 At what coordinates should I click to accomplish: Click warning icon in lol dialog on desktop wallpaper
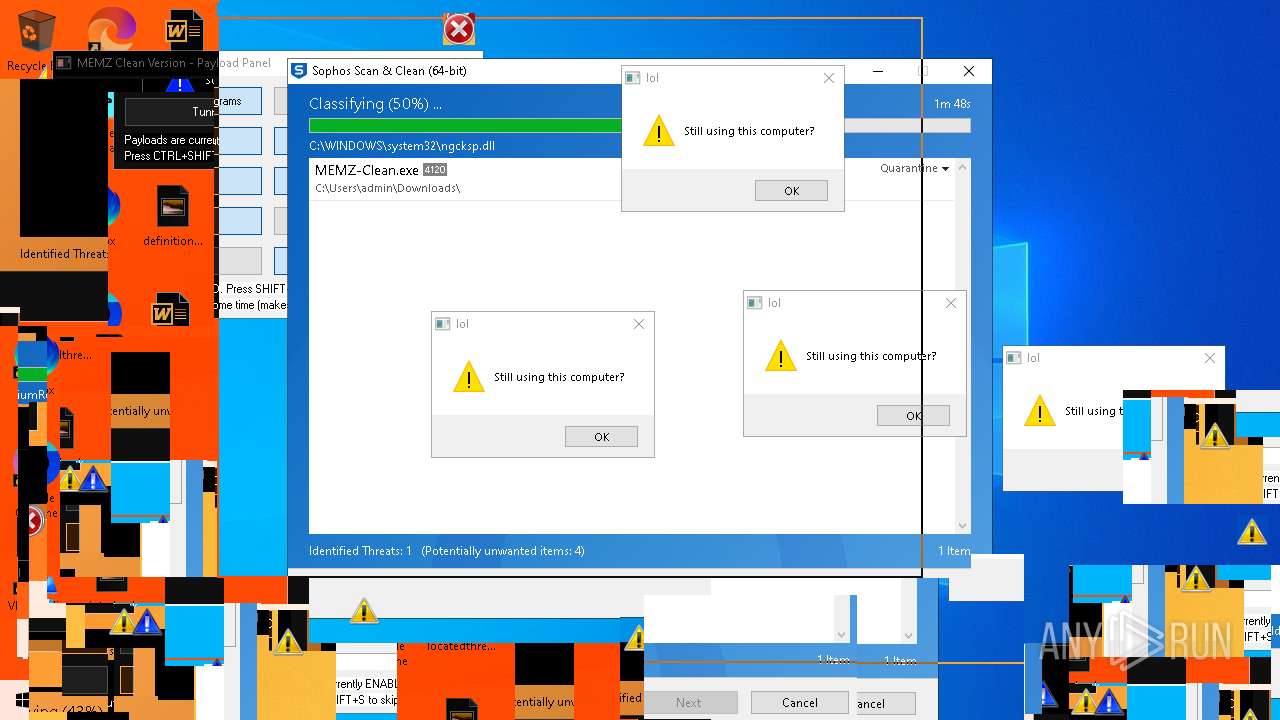(x=1040, y=411)
